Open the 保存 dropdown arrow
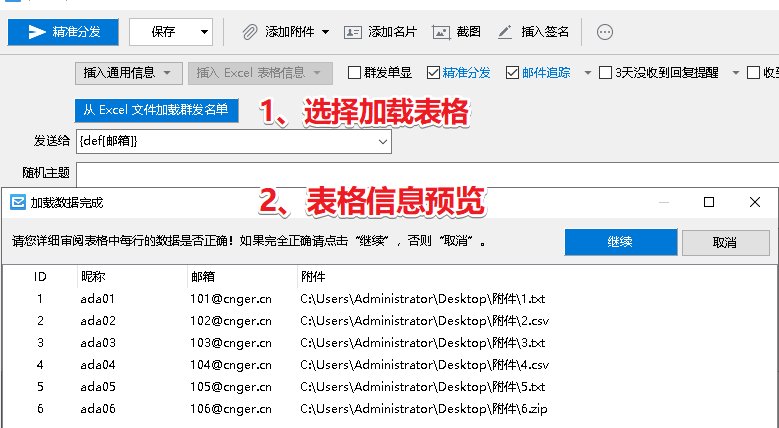779x428 pixels. coord(204,32)
